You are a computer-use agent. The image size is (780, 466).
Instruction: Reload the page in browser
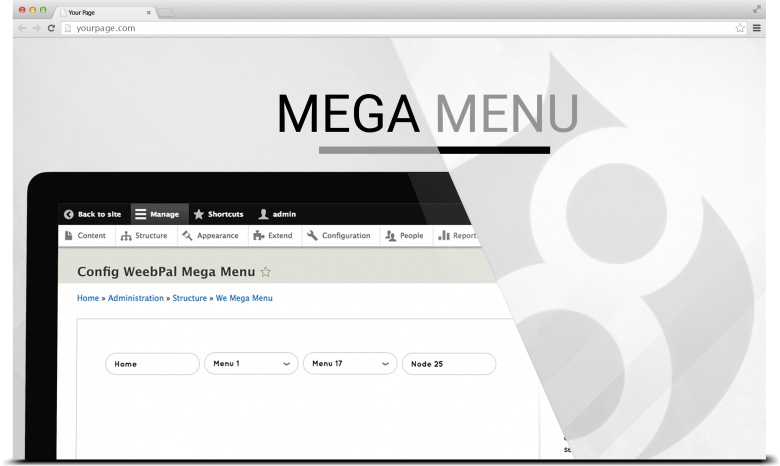(x=51, y=28)
